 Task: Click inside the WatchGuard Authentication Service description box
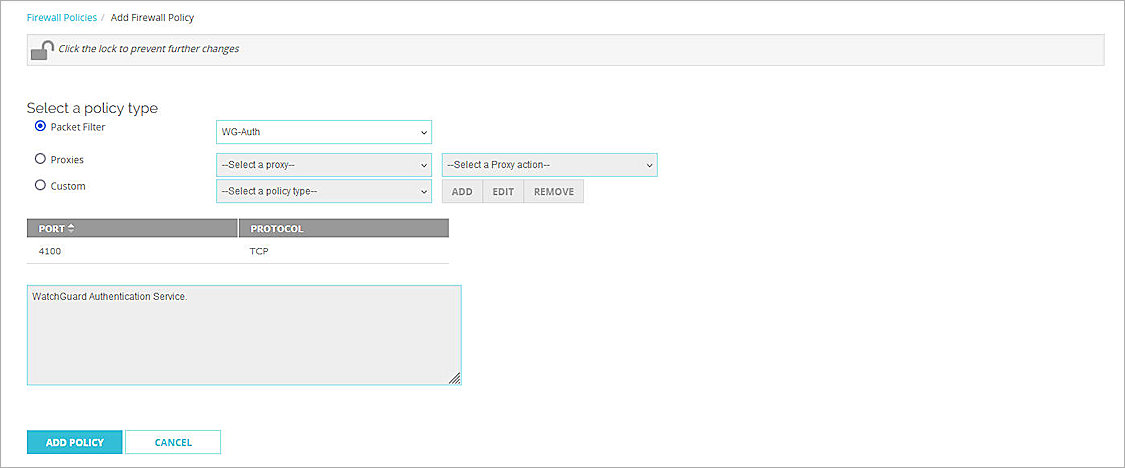click(243, 335)
